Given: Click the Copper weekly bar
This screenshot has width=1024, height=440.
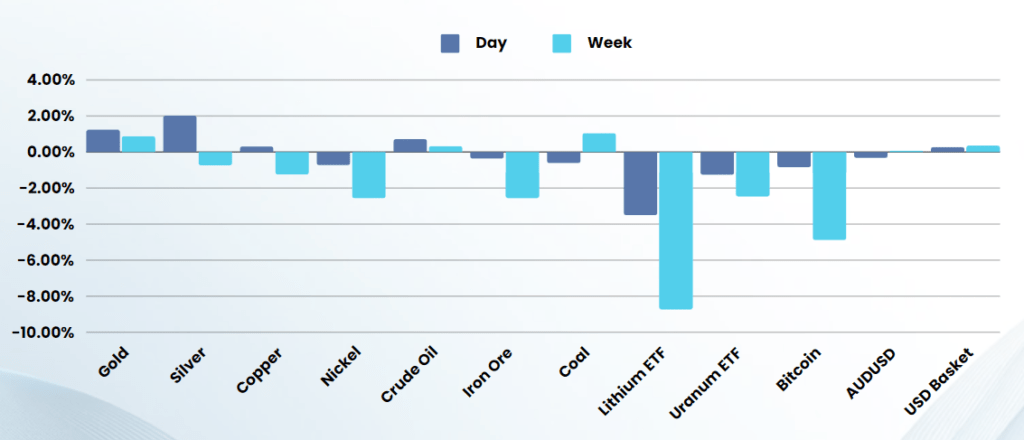Looking at the screenshot, I should click(292, 163).
